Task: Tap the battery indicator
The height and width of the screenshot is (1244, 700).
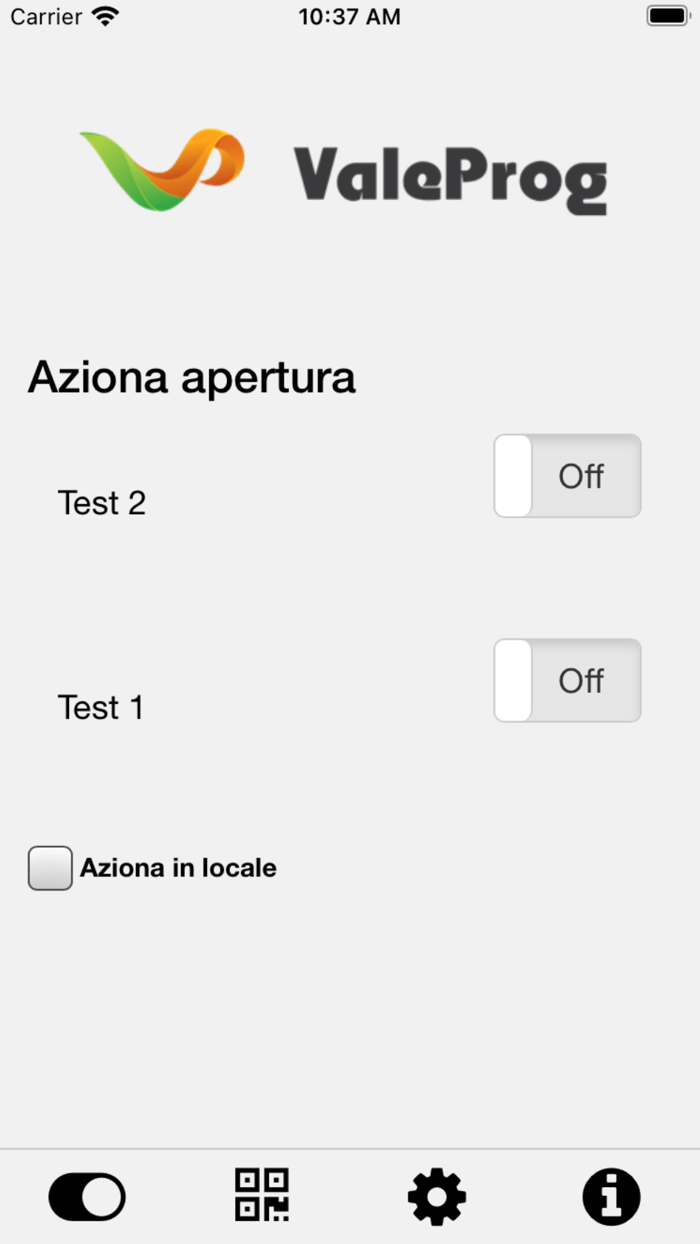Action: (667, 15)
